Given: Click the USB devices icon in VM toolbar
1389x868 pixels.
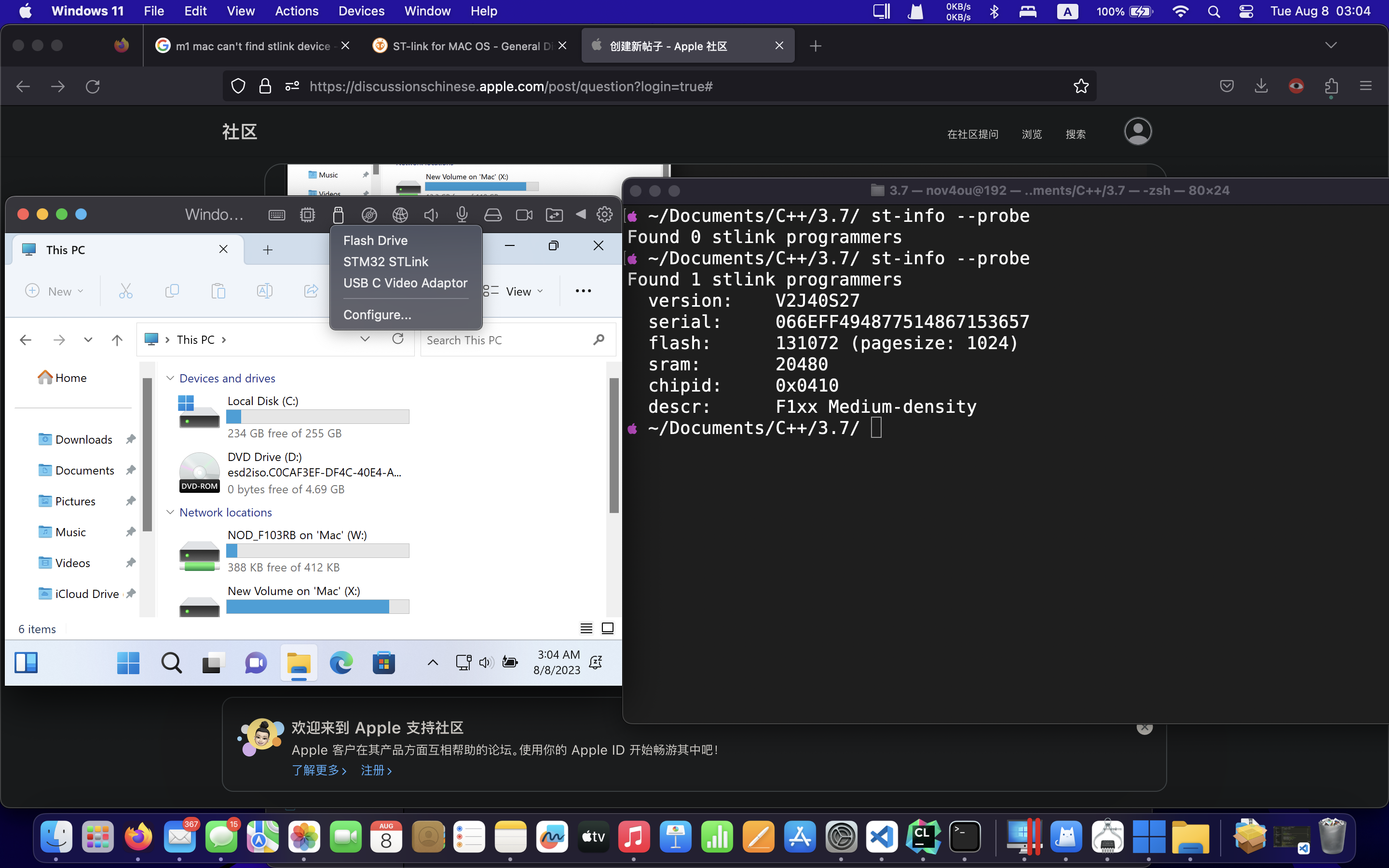Looking at the screenshot, I should [338, 215].
